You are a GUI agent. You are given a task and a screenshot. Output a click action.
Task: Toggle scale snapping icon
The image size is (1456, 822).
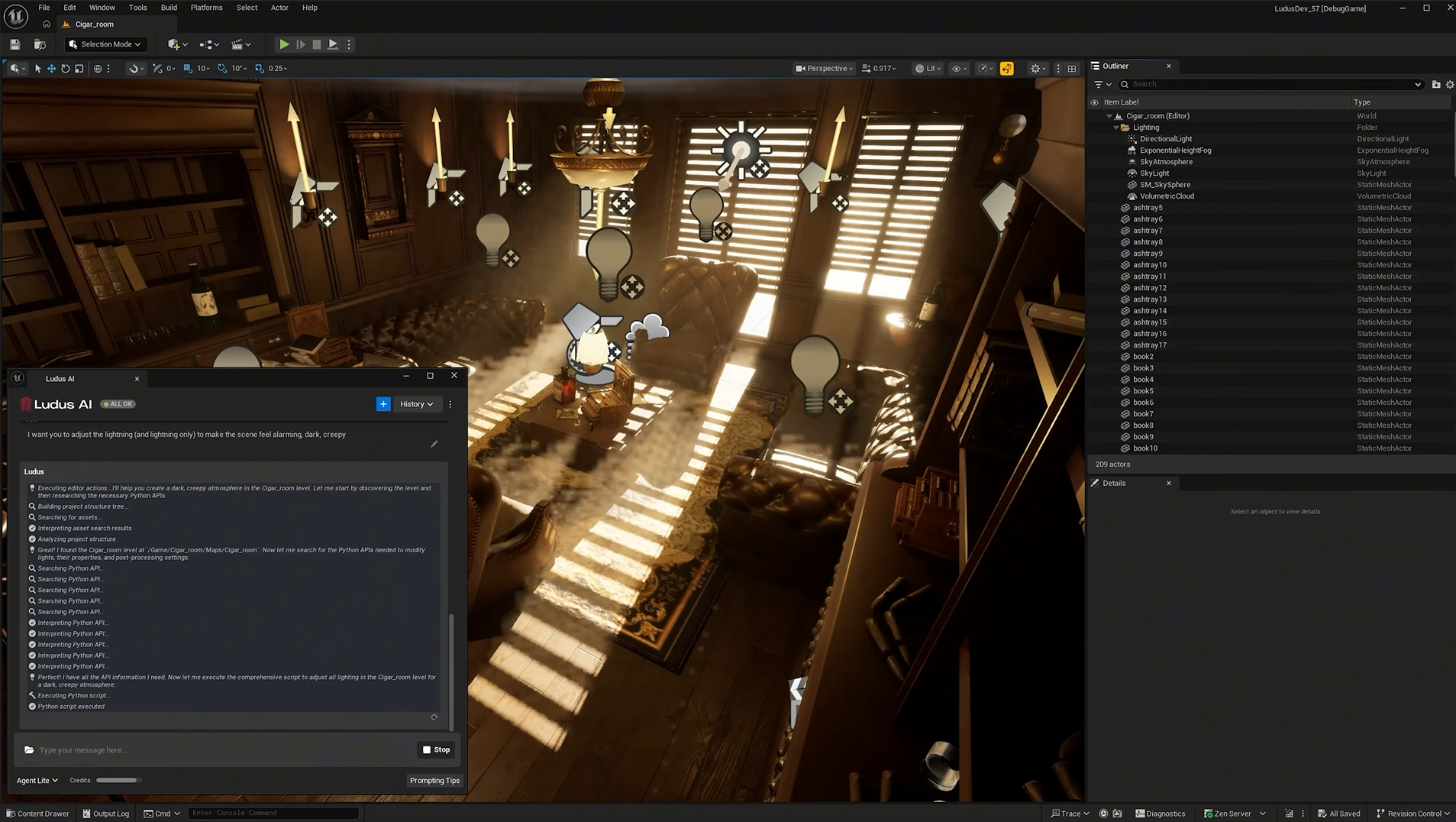[260, 68]
